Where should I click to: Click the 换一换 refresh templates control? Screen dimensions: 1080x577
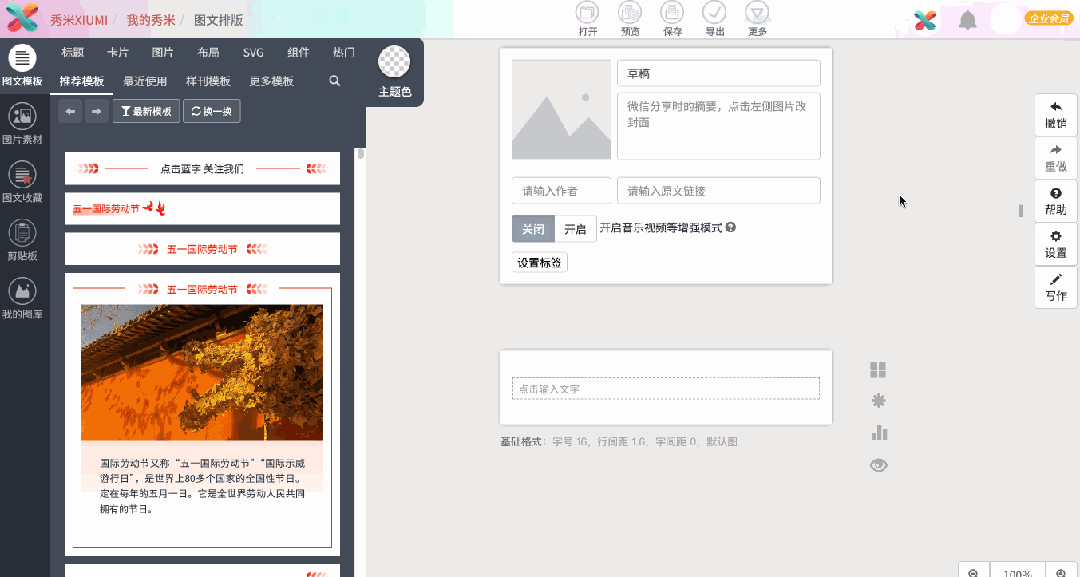(x=211, y=111)
